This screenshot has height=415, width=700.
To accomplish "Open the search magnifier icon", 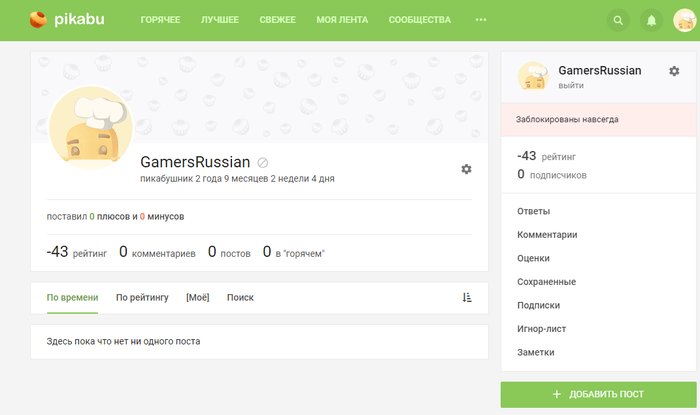I will [618, 20].
